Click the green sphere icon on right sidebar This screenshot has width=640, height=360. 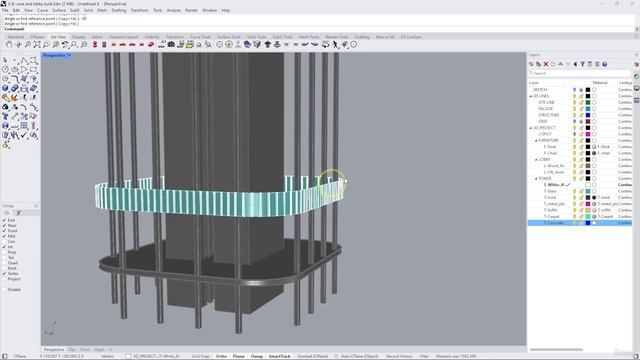click(x=636, y=76)
